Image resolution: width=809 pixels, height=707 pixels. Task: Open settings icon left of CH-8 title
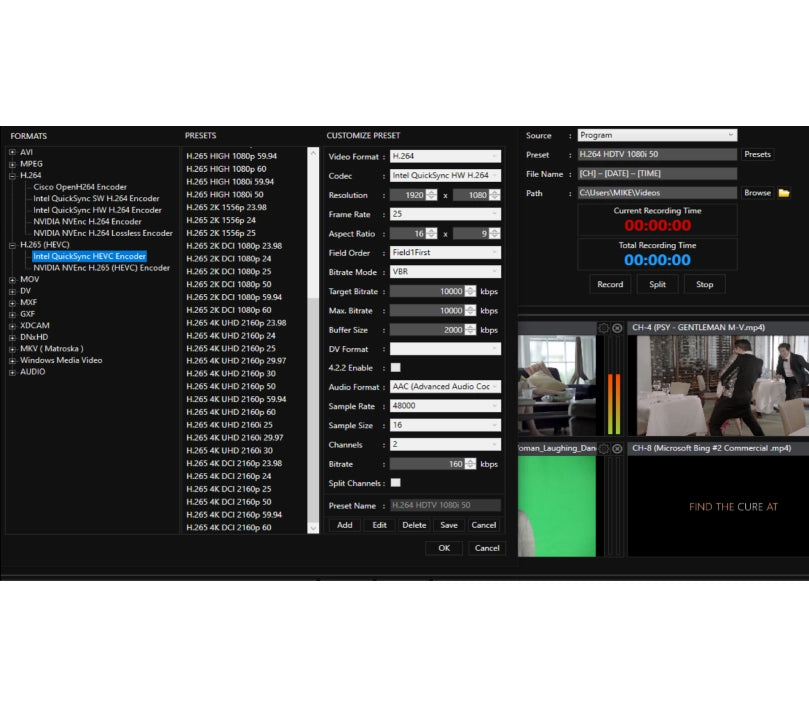click(x=603, y=448)
